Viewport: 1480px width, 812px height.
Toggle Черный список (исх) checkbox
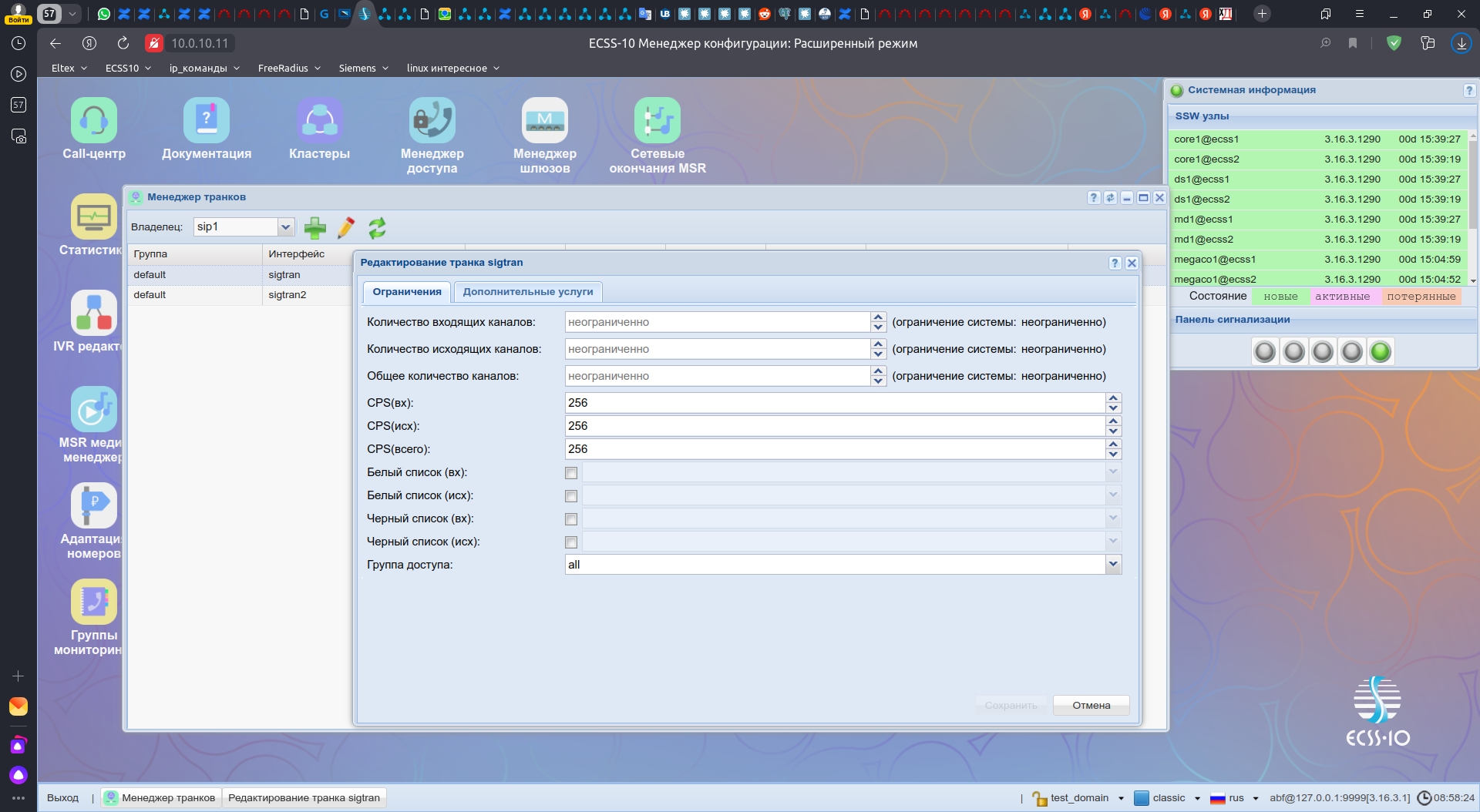coord(571,542)
